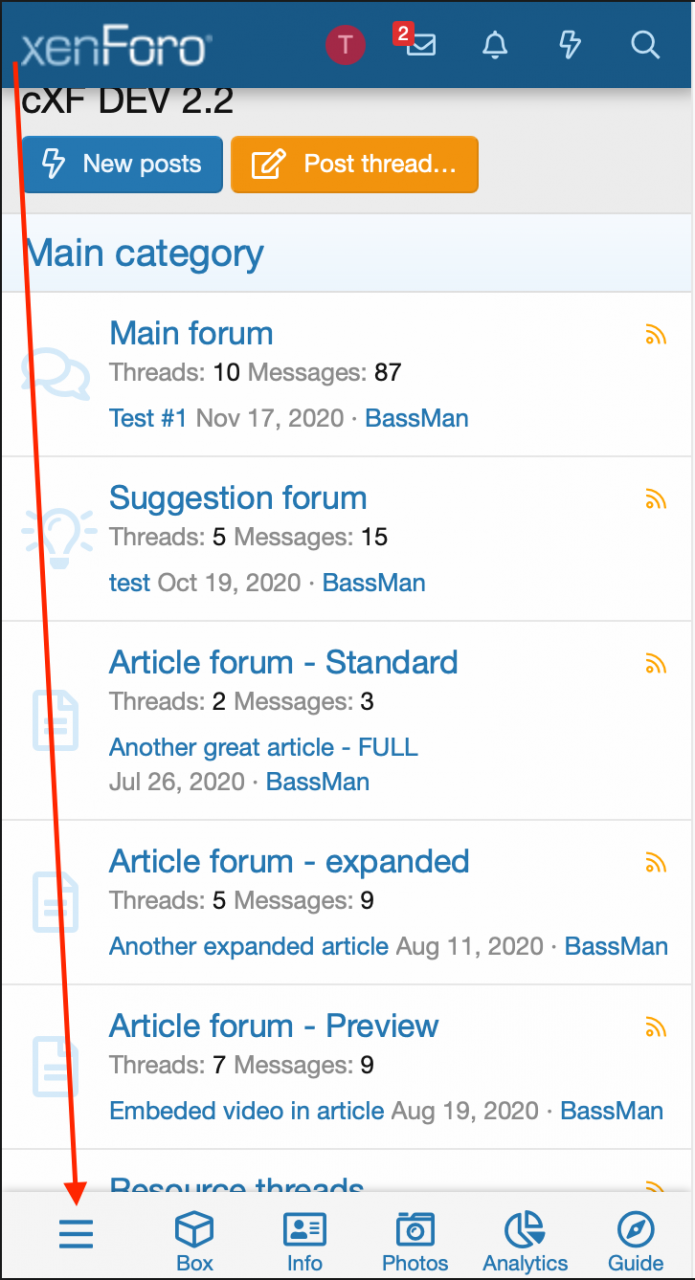The image size is (695, 1280).
Task: Open the Main forum link
Action: pyautogui.click(x=191, y=333)
